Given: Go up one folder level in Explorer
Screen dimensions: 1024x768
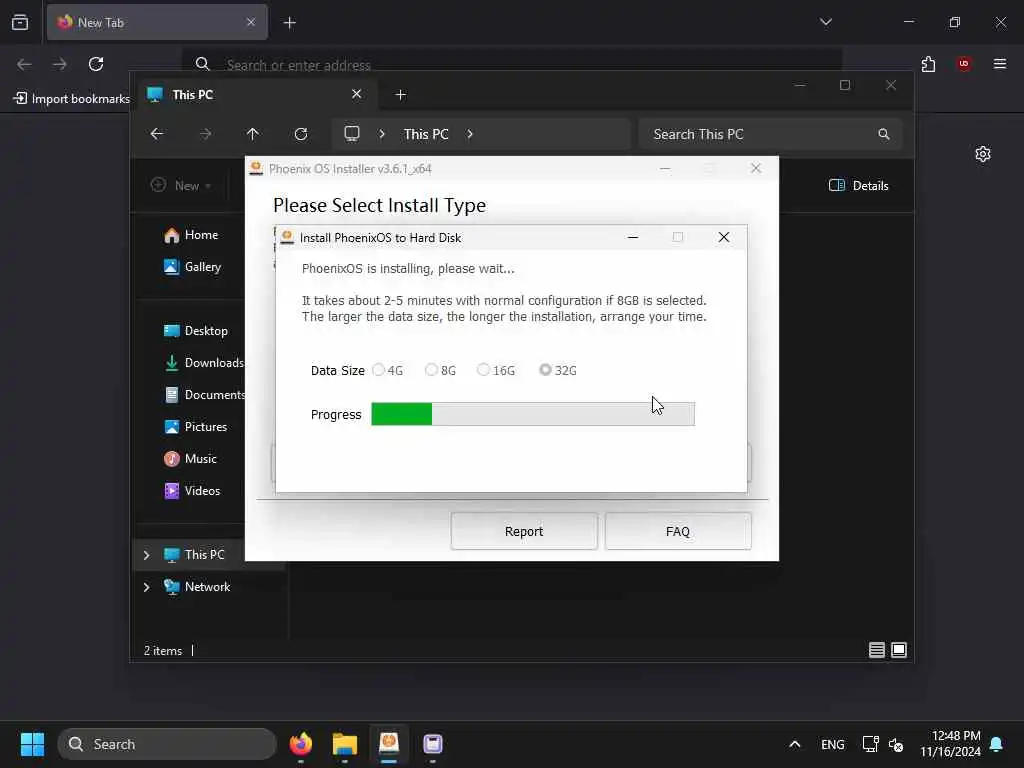Looking at the screenshot, I should point(253,134).
